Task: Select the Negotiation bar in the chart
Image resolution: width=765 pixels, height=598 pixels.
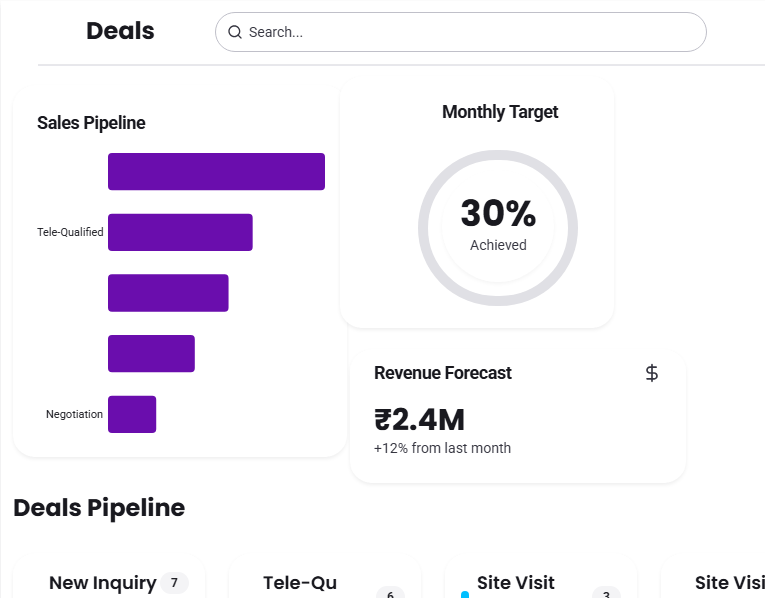Action: (132, 414)
